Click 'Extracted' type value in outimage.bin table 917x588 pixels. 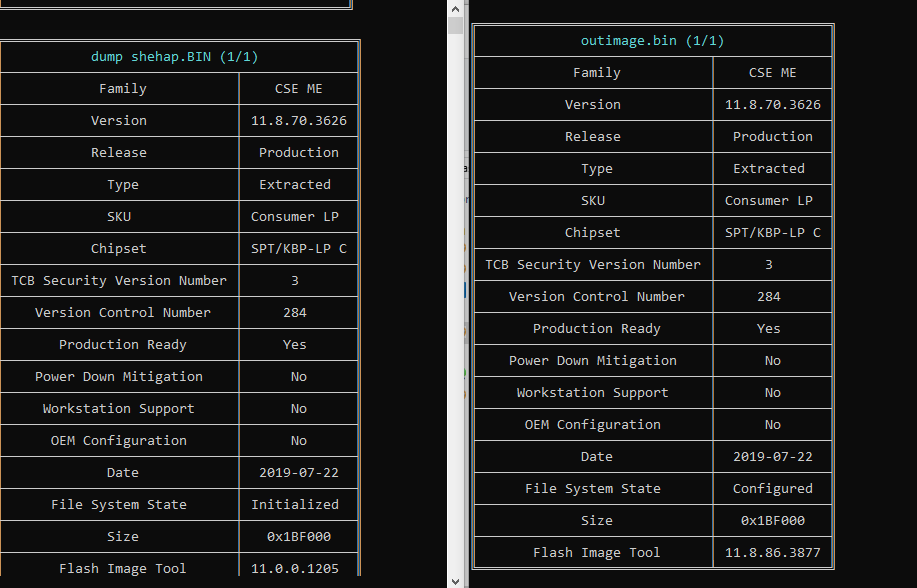pos(768,169)
